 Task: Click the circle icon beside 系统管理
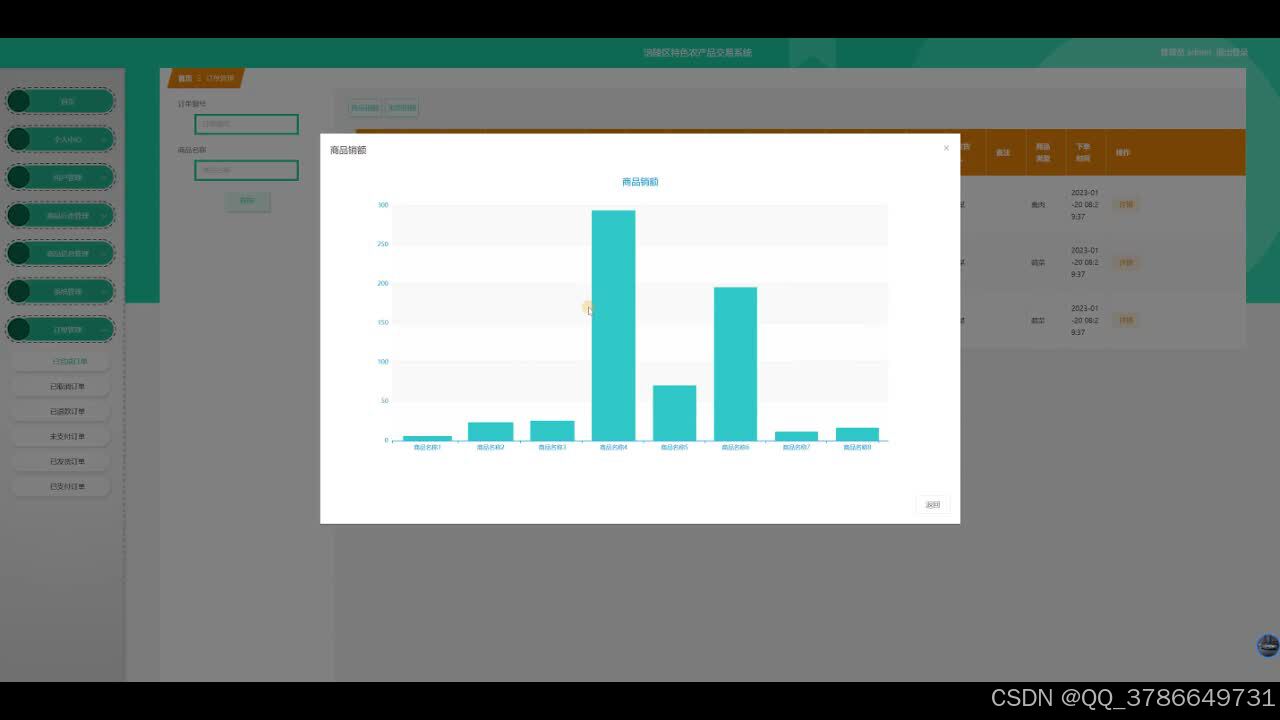coord(19,291)
